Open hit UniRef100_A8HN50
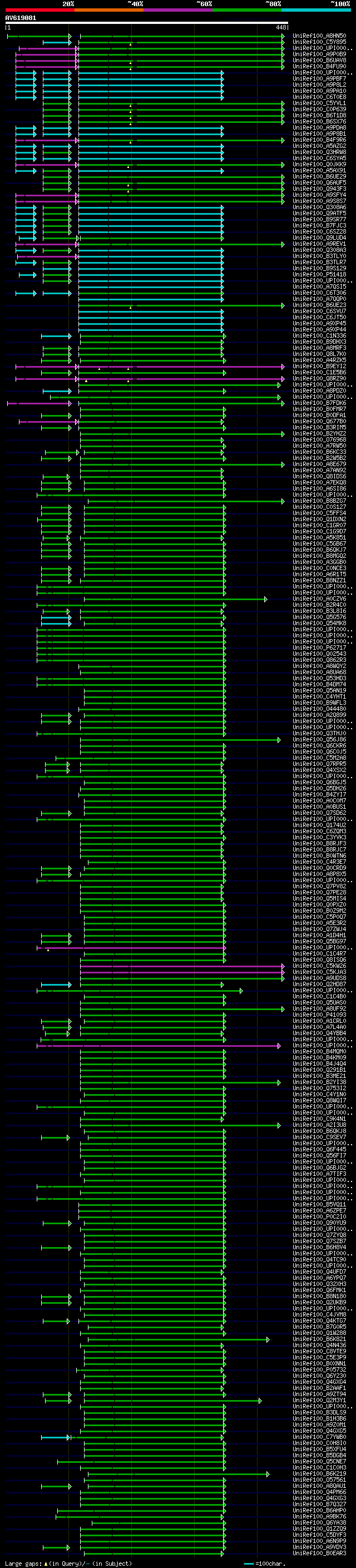This screenshot has width=356, height=1568. pyautogui.click(x=319, y=36)
